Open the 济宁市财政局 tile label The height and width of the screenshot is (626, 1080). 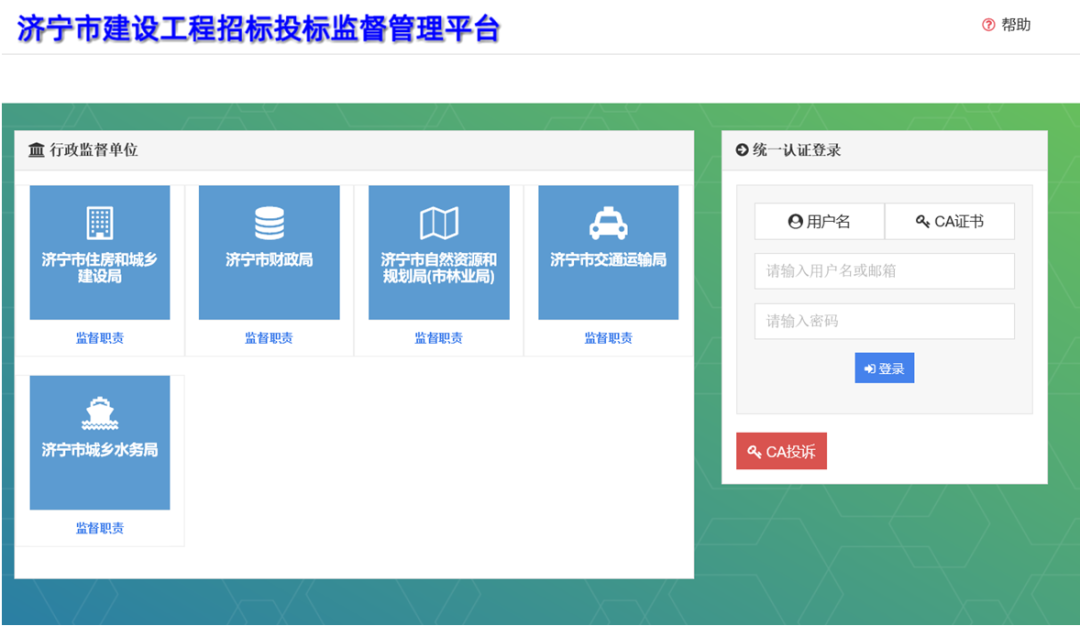click(x=269, y=260)
